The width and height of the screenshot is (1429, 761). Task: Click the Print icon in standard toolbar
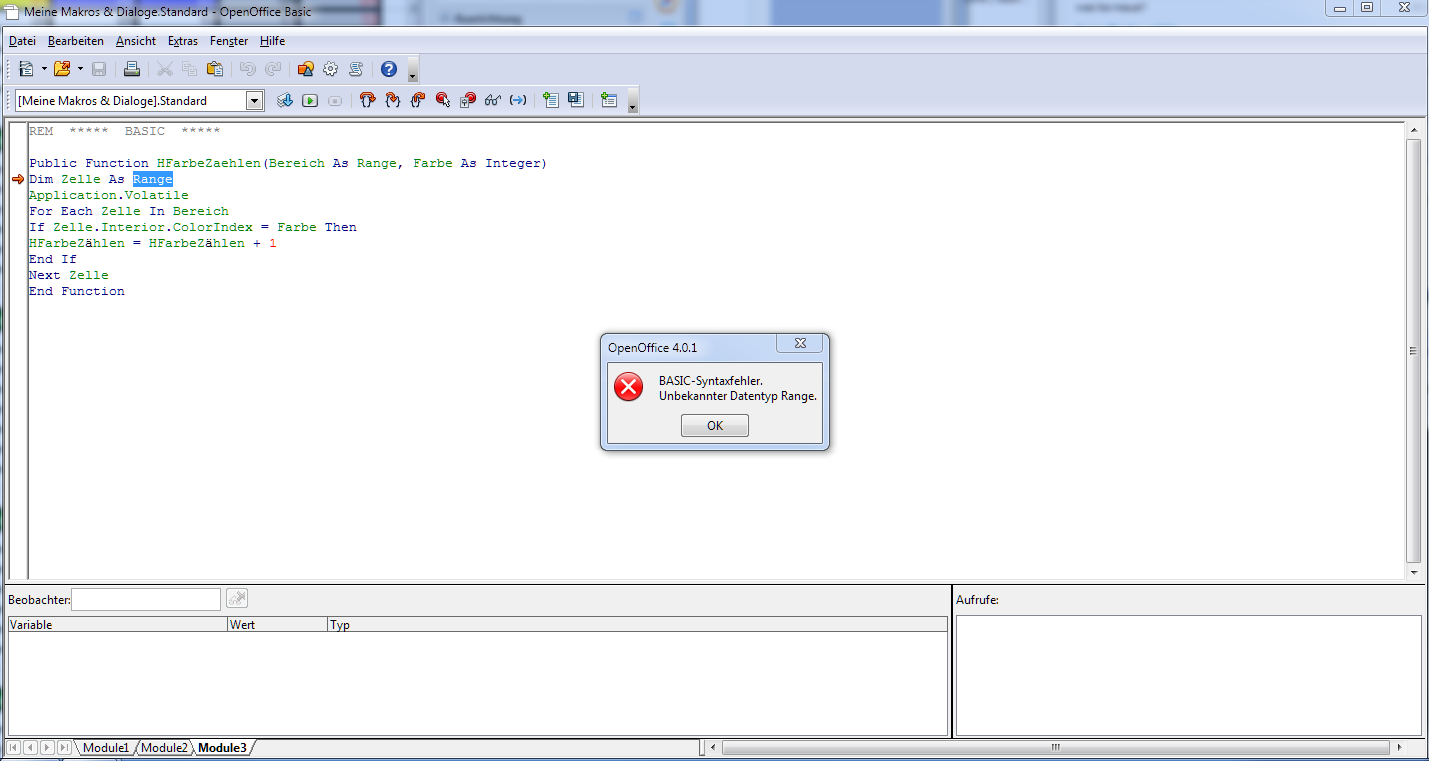pyautogui.click(x=131, y=69)
